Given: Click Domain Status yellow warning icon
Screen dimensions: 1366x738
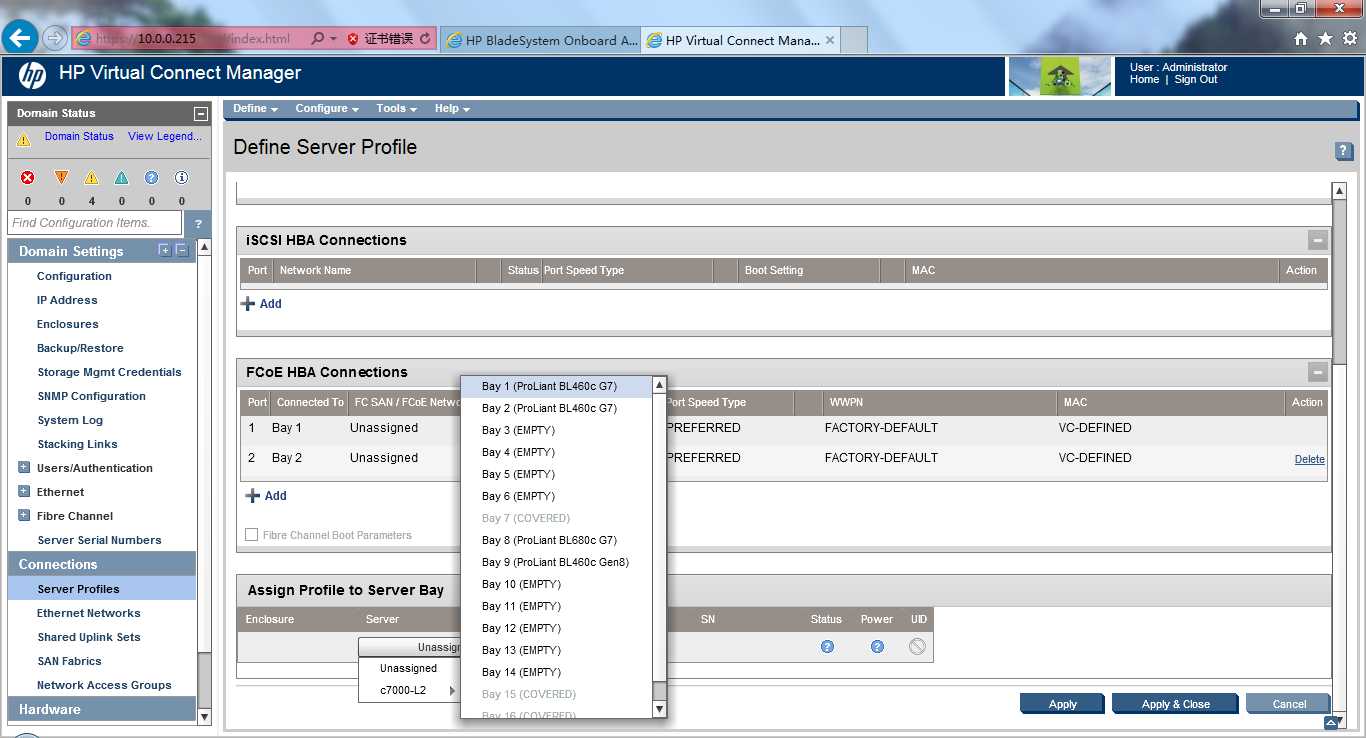Looking at the screenshot, I should [x=23, y=140].
